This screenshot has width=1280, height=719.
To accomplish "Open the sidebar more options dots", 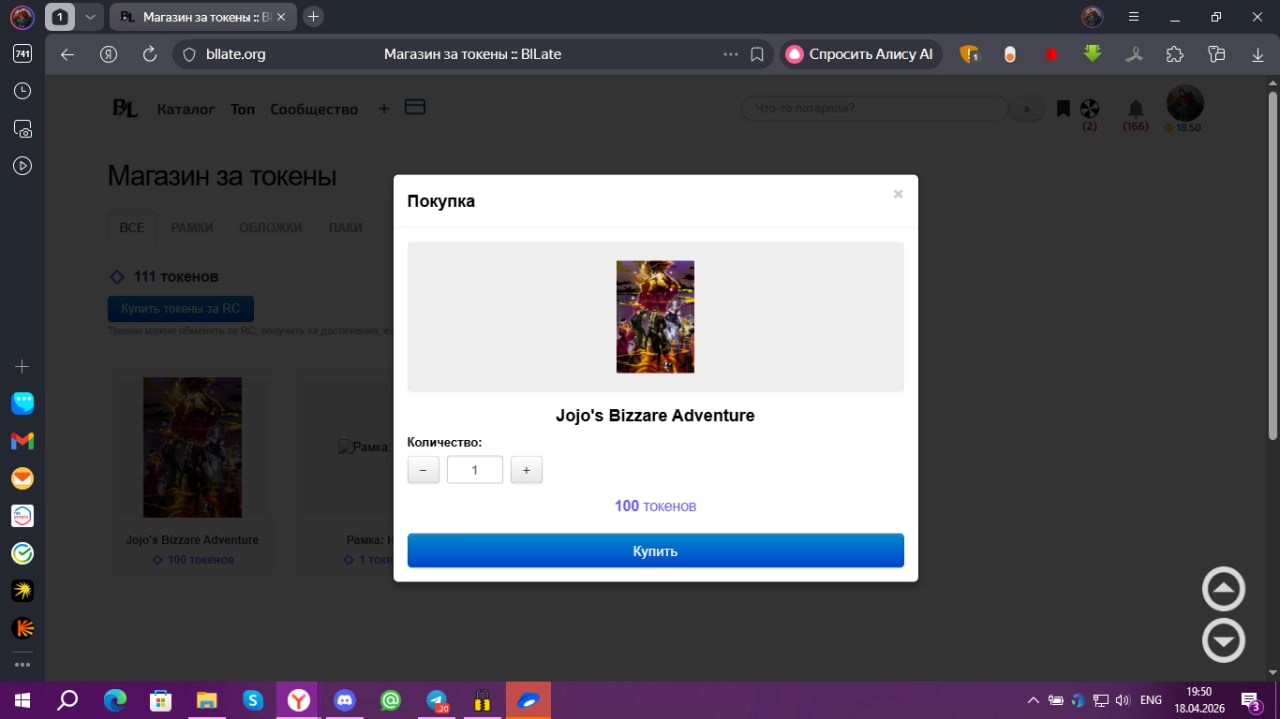I will tap(22, 664).
